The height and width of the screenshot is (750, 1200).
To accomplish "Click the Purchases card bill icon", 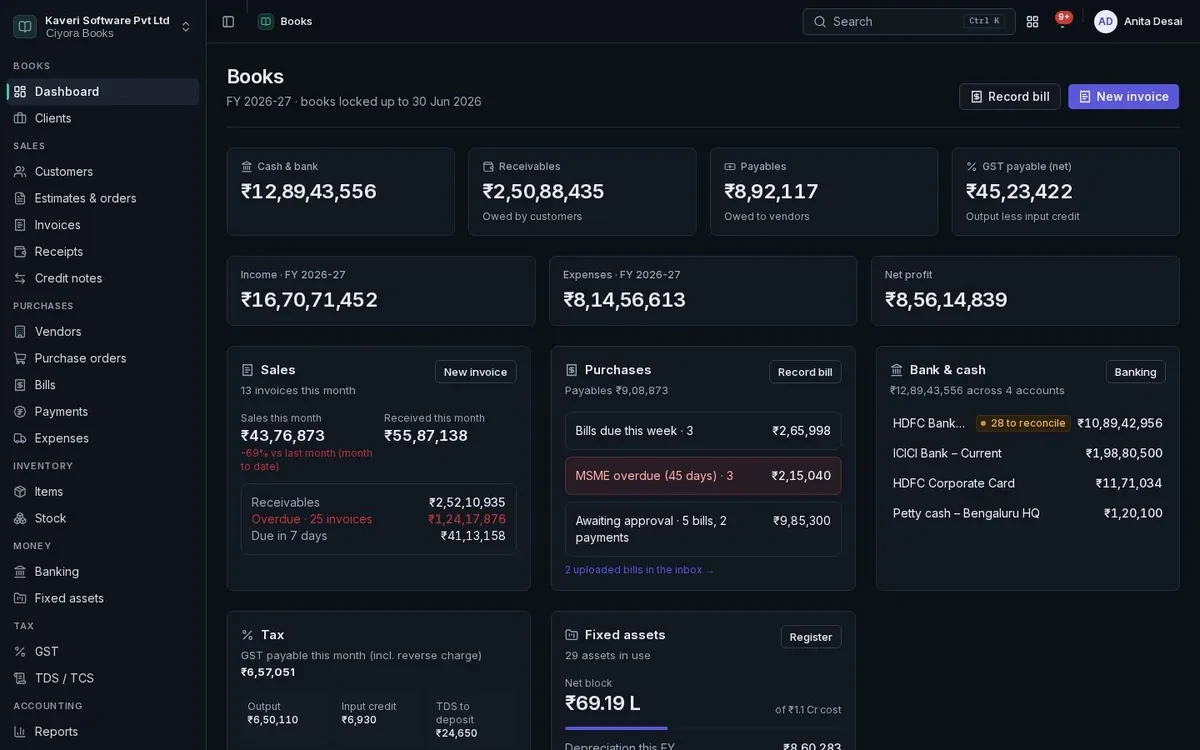I will pos(572,370).
